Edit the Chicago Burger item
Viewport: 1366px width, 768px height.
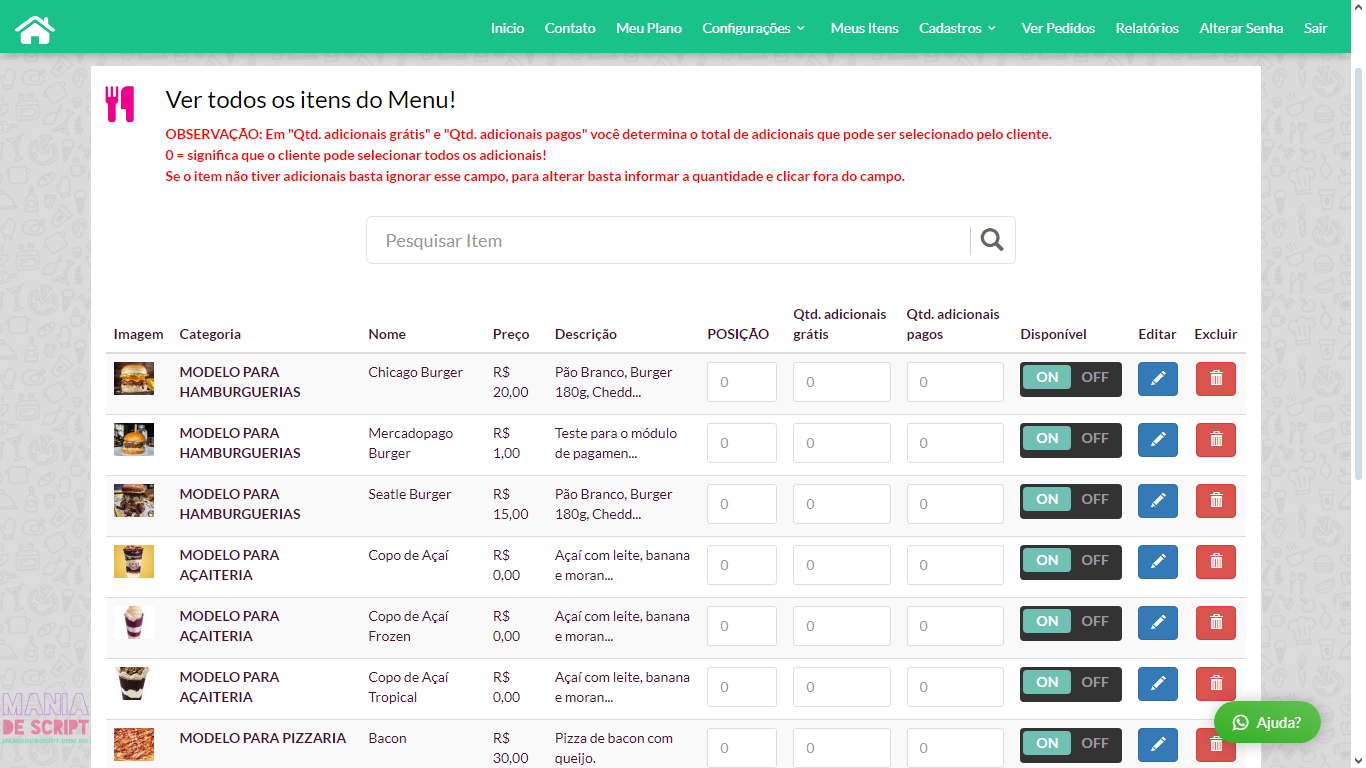[x=1157, y=379]
